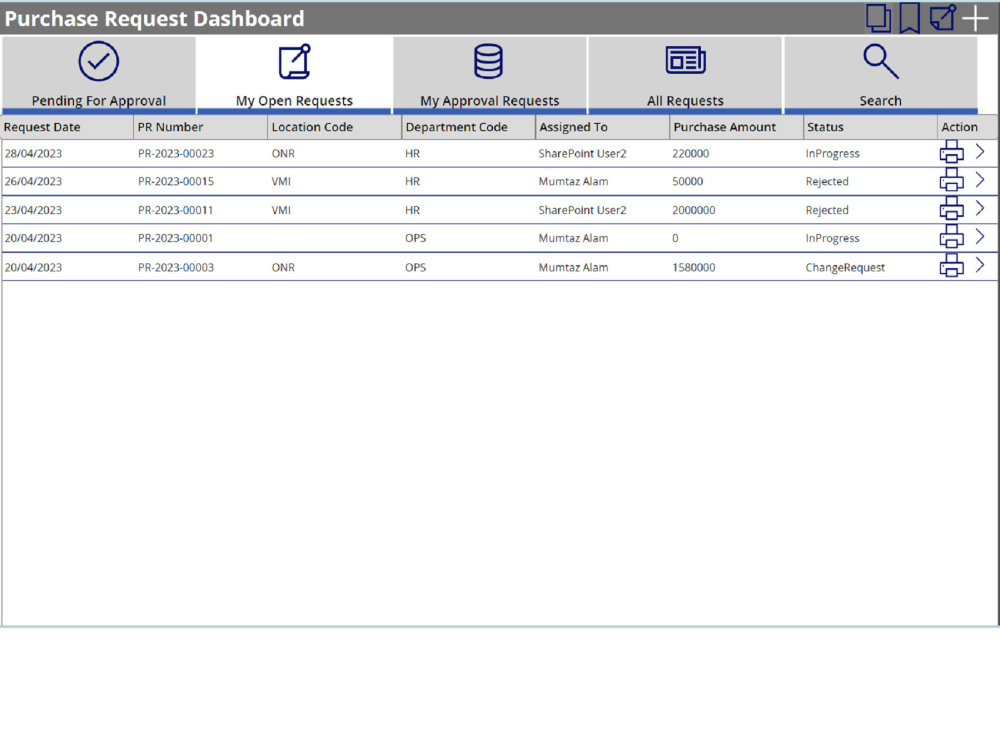The height and width of the screenshot is (750, 1000).
Task: Click the edit note icon in header
Action: pos(943,17)
